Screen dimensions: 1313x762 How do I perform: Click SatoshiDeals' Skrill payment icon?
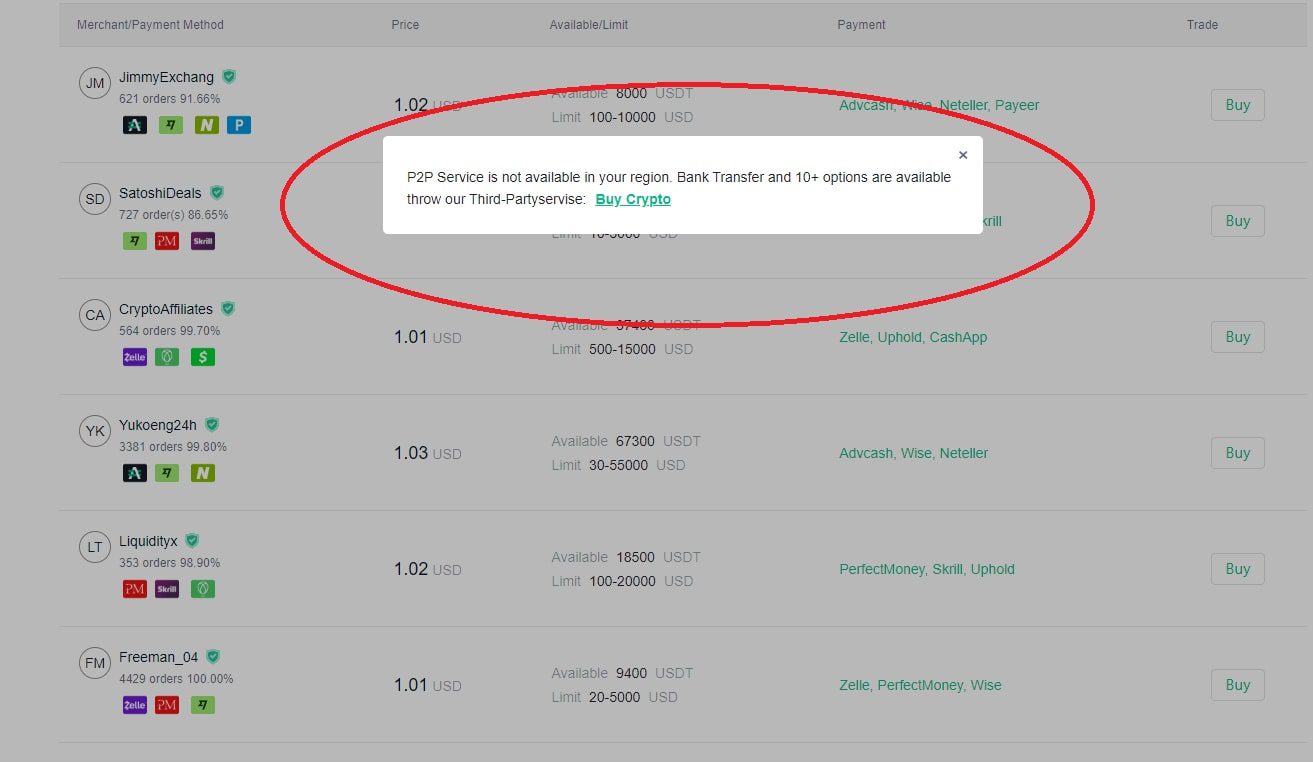203,241
